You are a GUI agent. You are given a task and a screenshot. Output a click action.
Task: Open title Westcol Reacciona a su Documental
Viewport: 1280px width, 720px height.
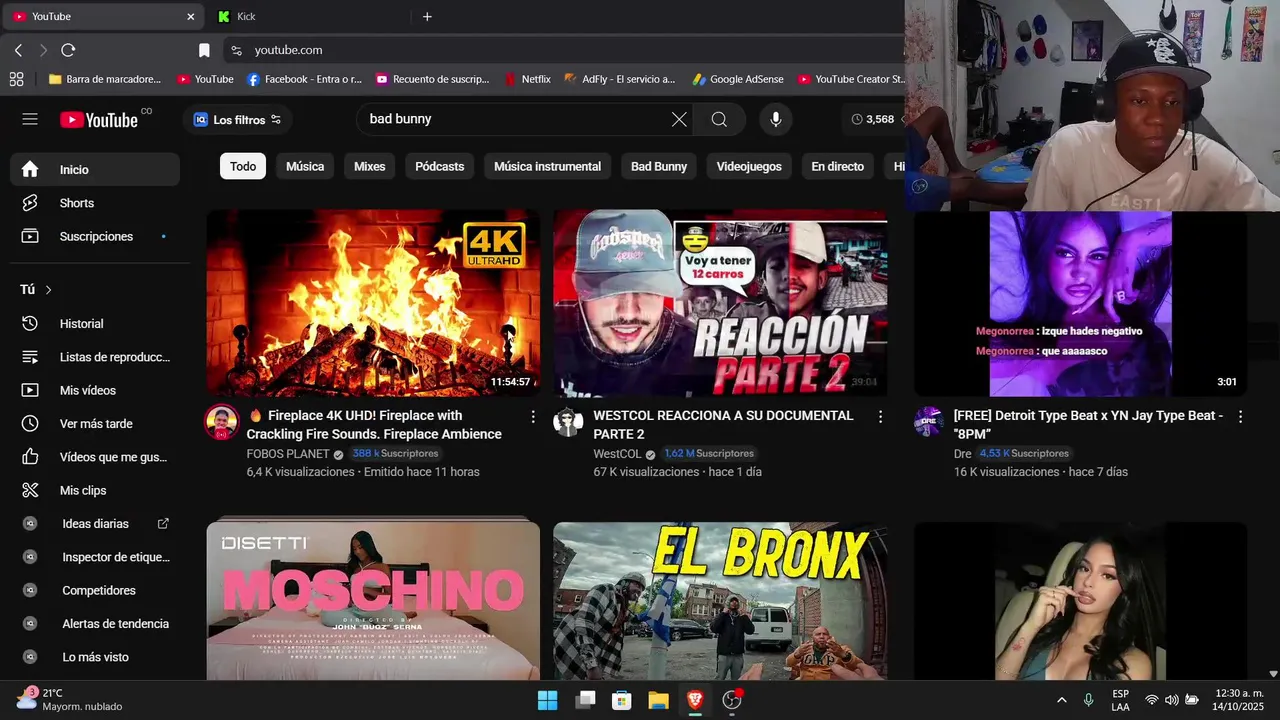click(x=723, y=425)
